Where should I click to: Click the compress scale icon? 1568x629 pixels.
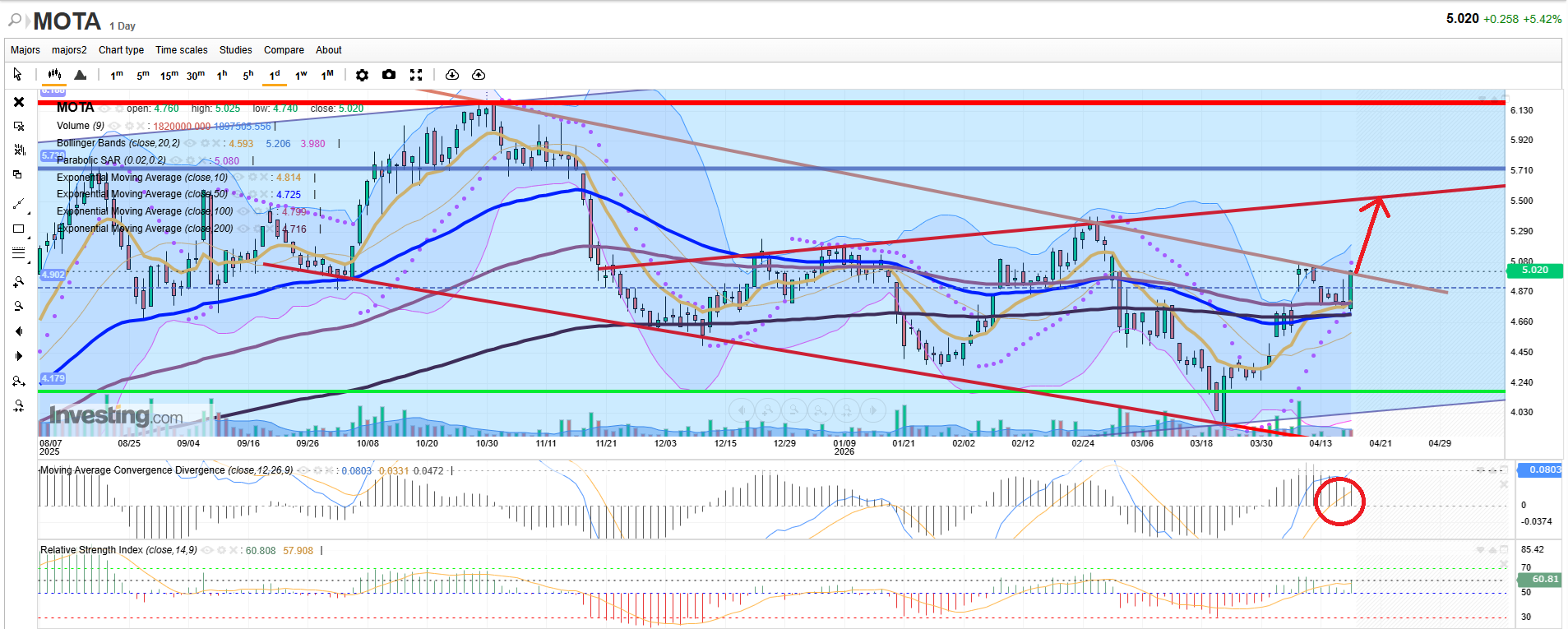click(x=19, y=406)
